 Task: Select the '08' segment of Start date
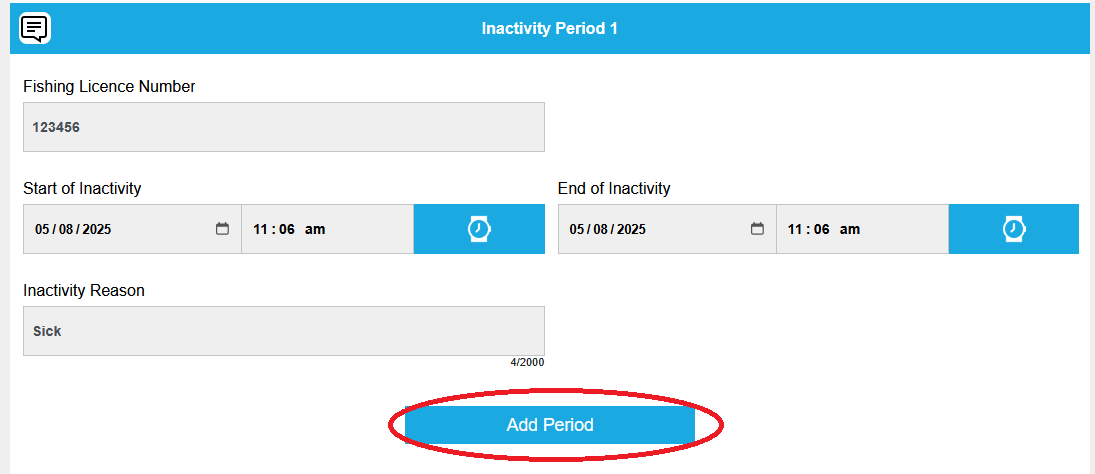point(65,229)
